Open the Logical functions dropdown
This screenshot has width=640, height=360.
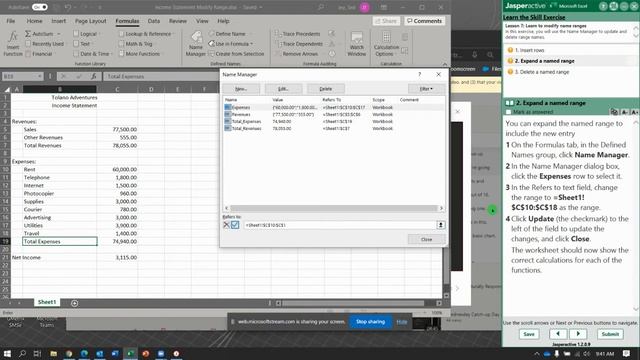tap(99, 34)
